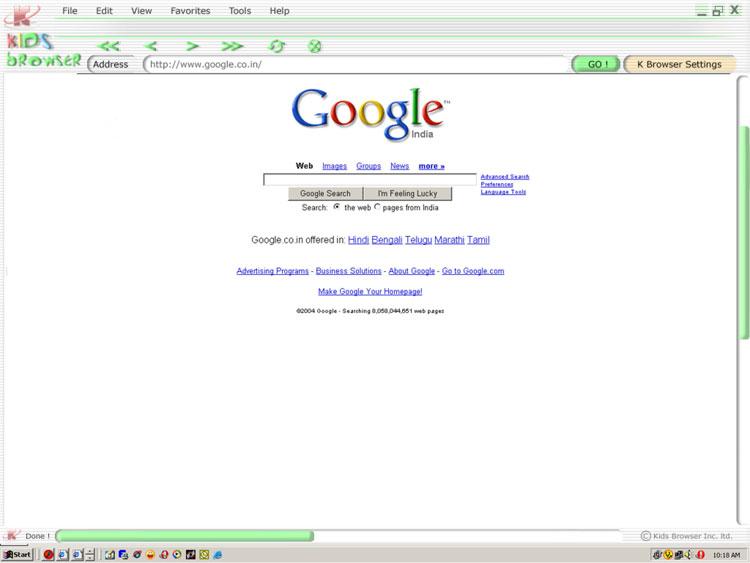The width and height of the screenshot is (750, 563).
Task: Click 'Make Google Your Homepage!' link
Action: 370,291
